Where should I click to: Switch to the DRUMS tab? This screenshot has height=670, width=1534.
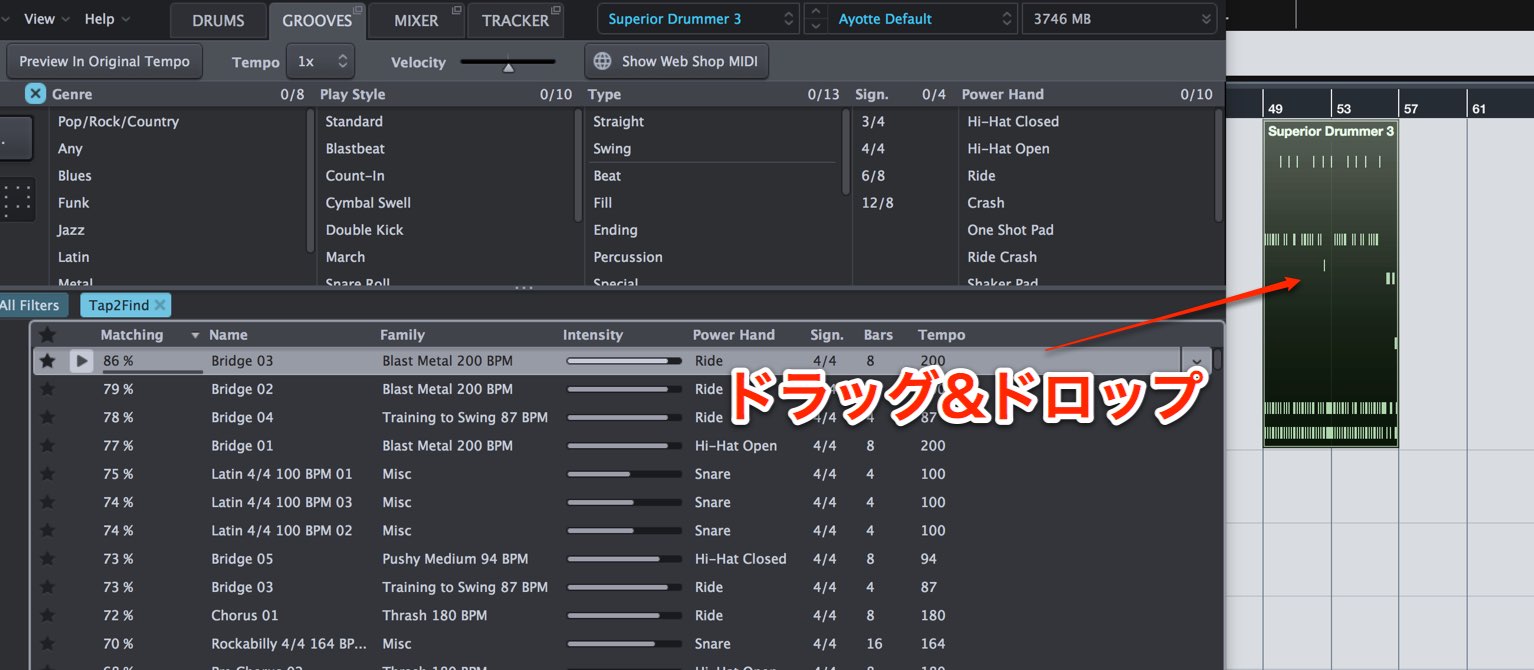coord(218,20)
